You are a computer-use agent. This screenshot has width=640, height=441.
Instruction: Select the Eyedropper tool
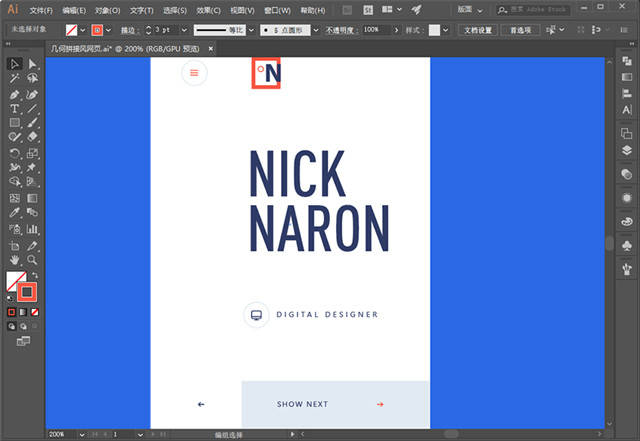(15, 214)
